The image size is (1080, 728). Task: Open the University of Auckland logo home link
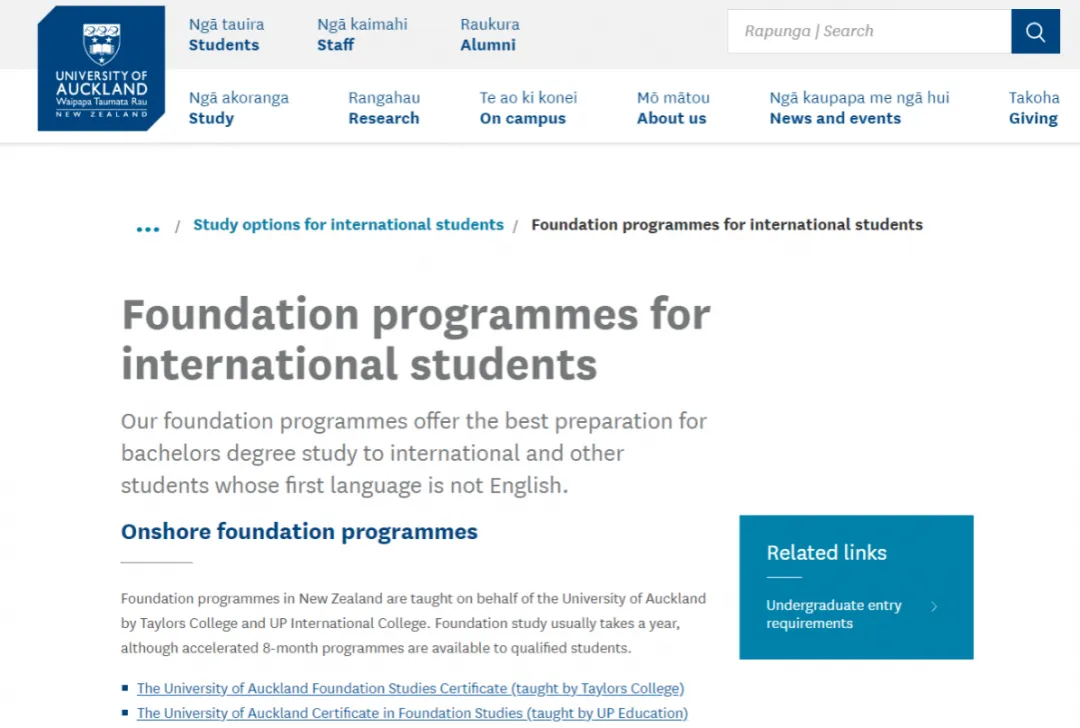click(101, 68)
